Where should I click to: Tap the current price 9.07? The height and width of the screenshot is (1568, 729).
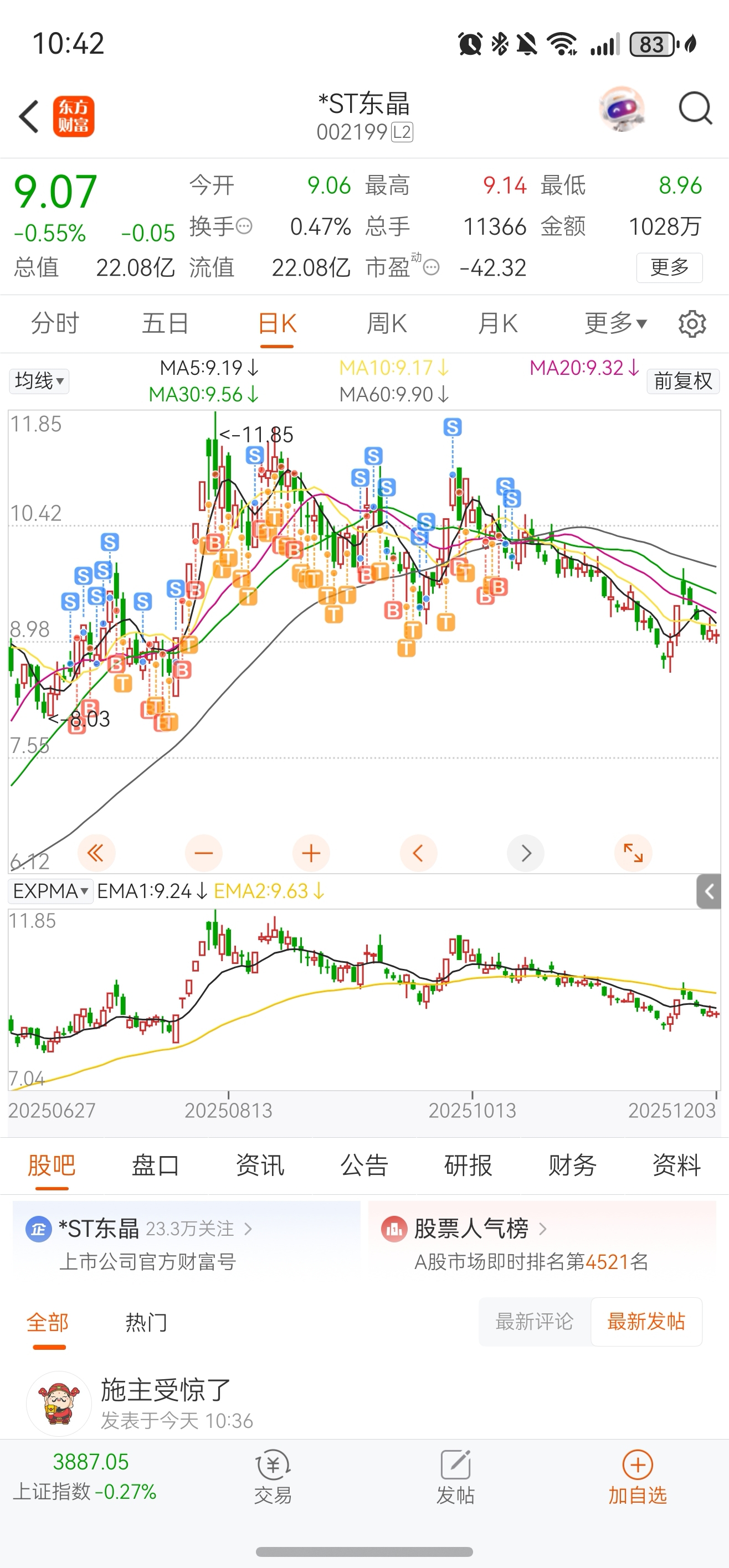click(55, 192)
